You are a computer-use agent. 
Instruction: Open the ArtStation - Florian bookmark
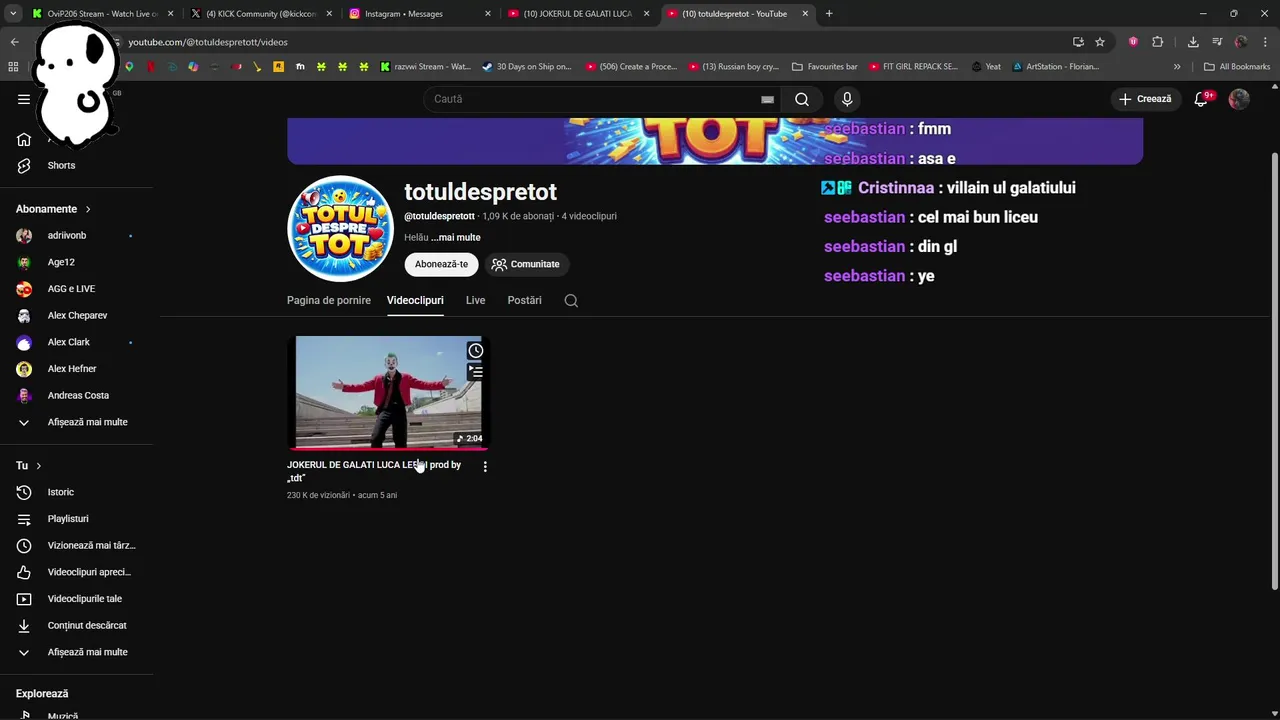(x=1056, y=67)
